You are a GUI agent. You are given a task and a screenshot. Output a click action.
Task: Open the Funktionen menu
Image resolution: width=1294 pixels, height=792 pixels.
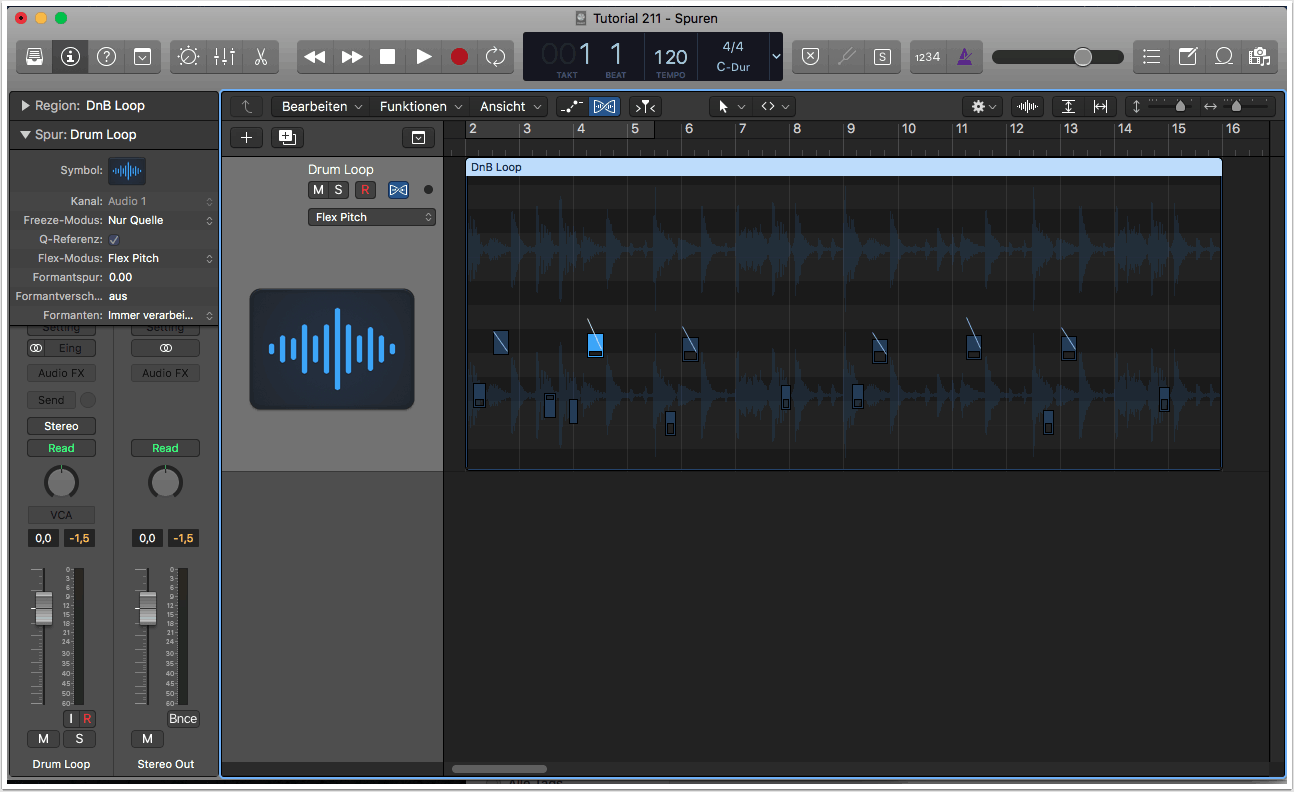[420, 106]
